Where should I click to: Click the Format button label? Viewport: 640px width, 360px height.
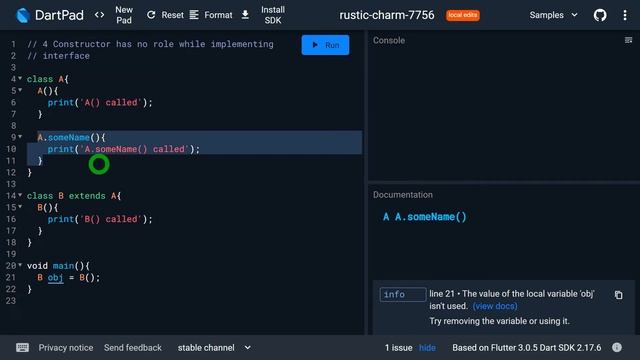click(218, 15)
